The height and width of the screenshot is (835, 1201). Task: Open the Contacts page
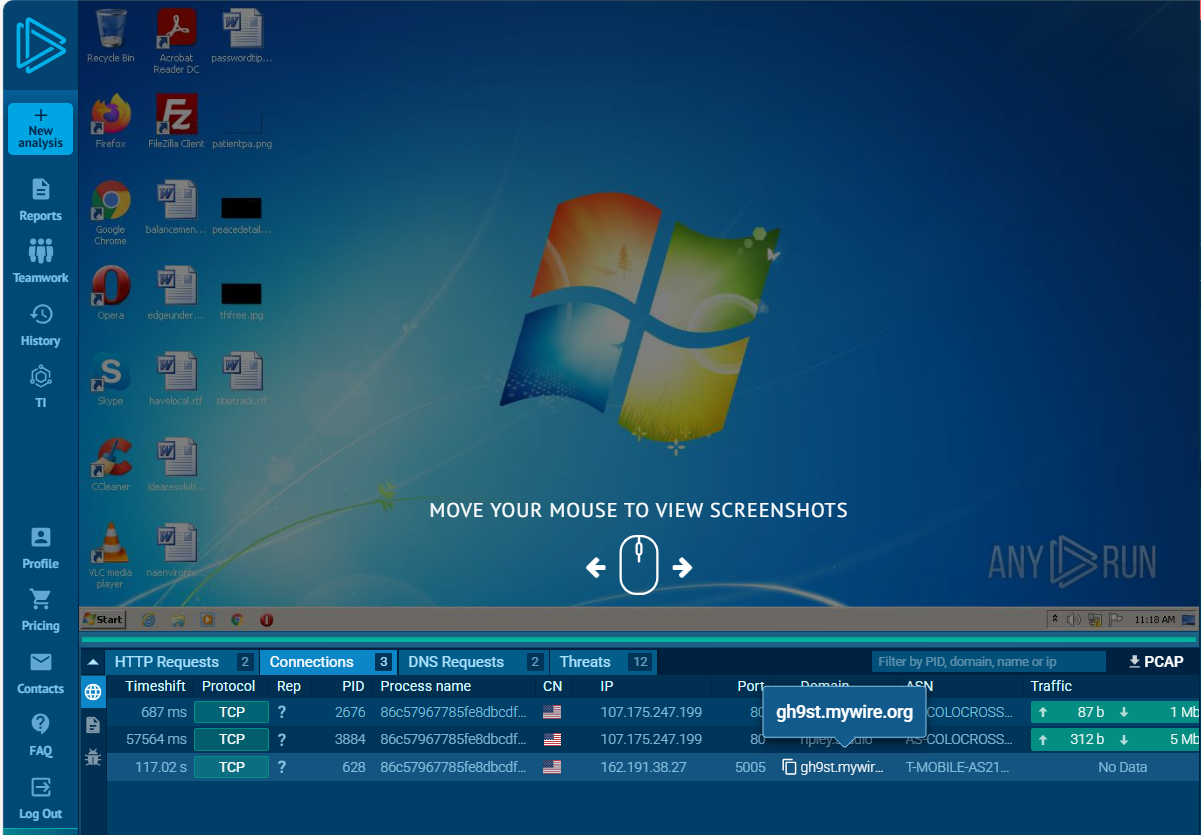pyautogui.click(x=41, y=674)
